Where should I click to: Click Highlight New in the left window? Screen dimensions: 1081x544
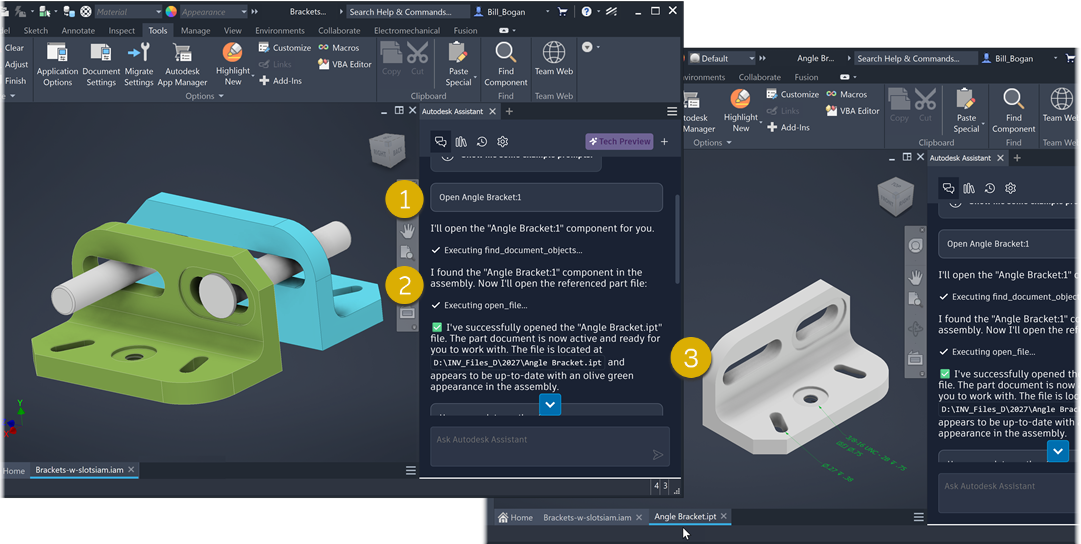tap(233, 64)
